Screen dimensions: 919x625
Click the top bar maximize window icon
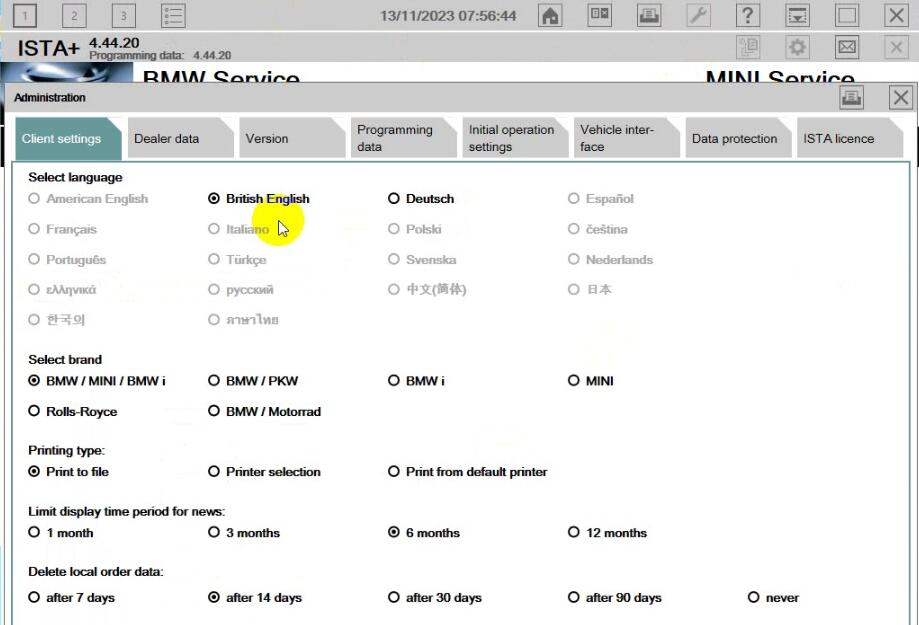tap(846, 15)
